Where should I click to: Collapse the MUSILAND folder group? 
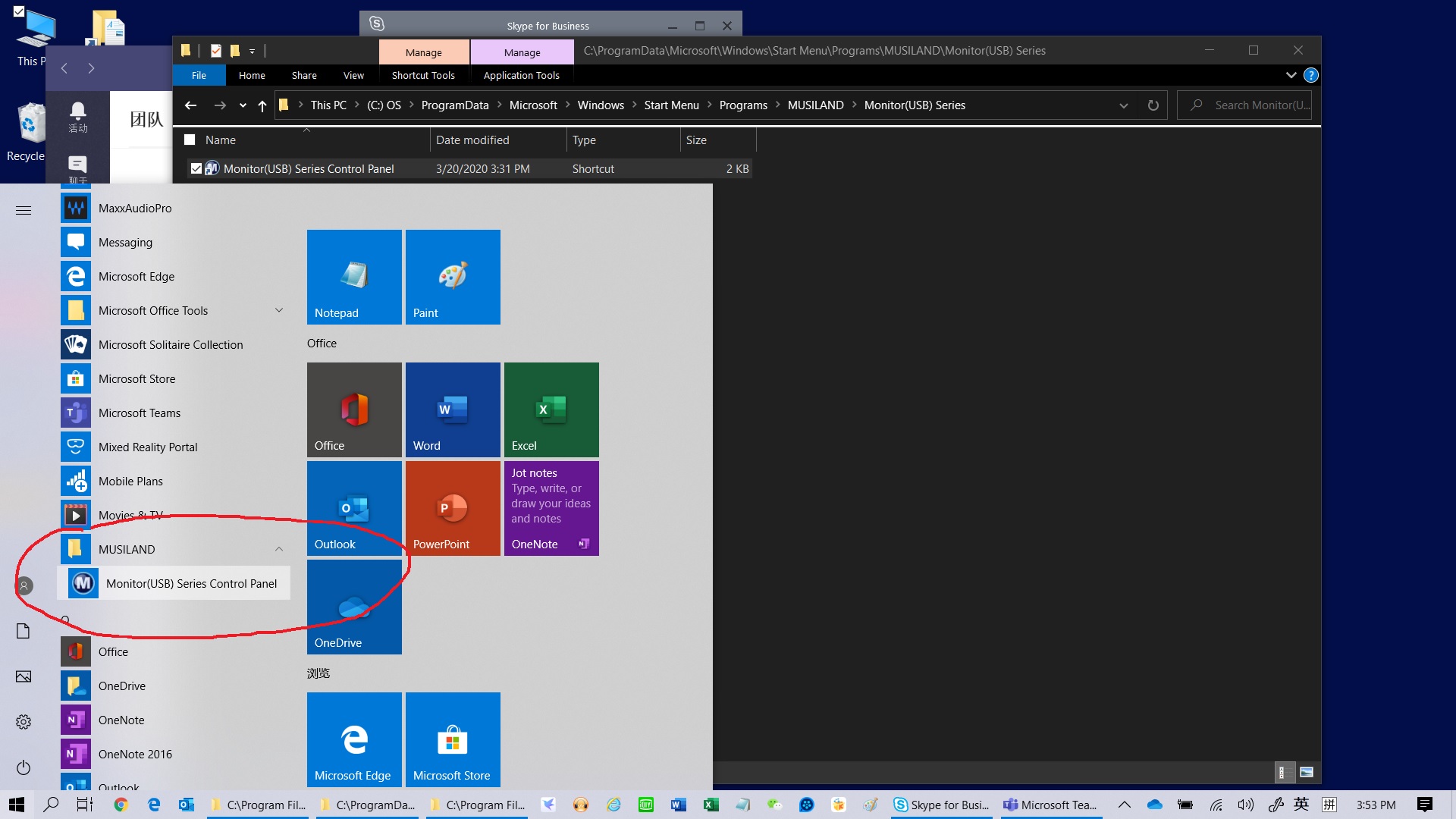(279, 549)
